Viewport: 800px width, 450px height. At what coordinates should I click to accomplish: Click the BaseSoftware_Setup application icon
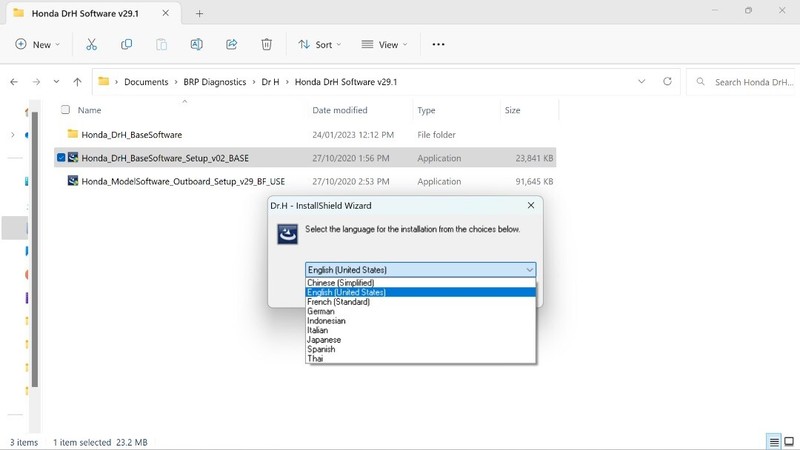[73, 158]
